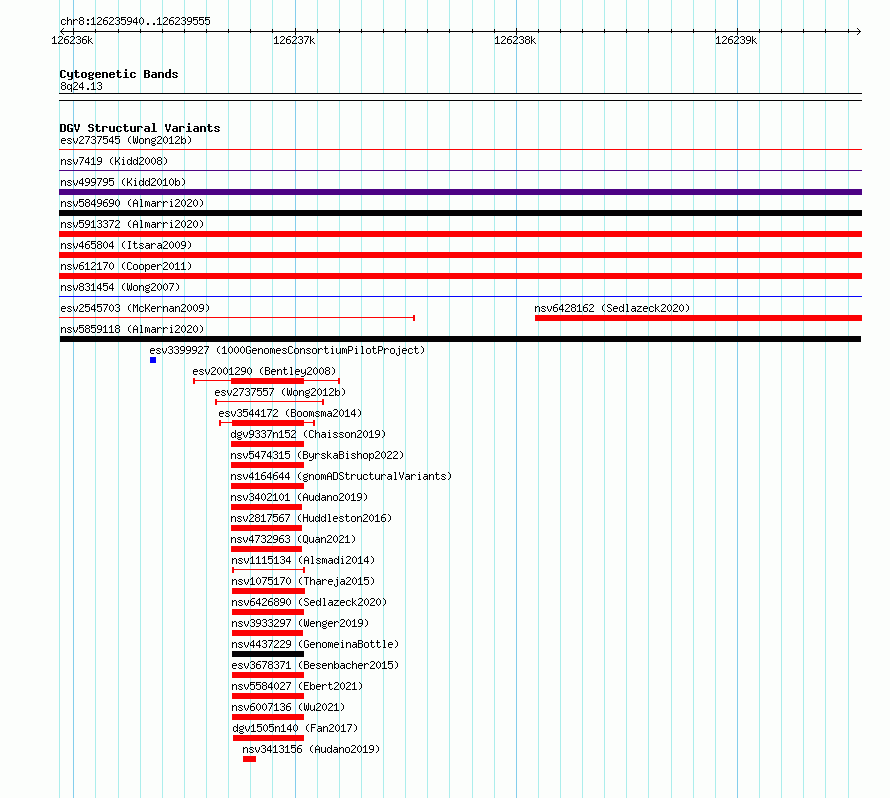Click the chr8:126235940..126239555 coordinate text
This screenshot has height=798, width=890.
(x=135, y=22)
